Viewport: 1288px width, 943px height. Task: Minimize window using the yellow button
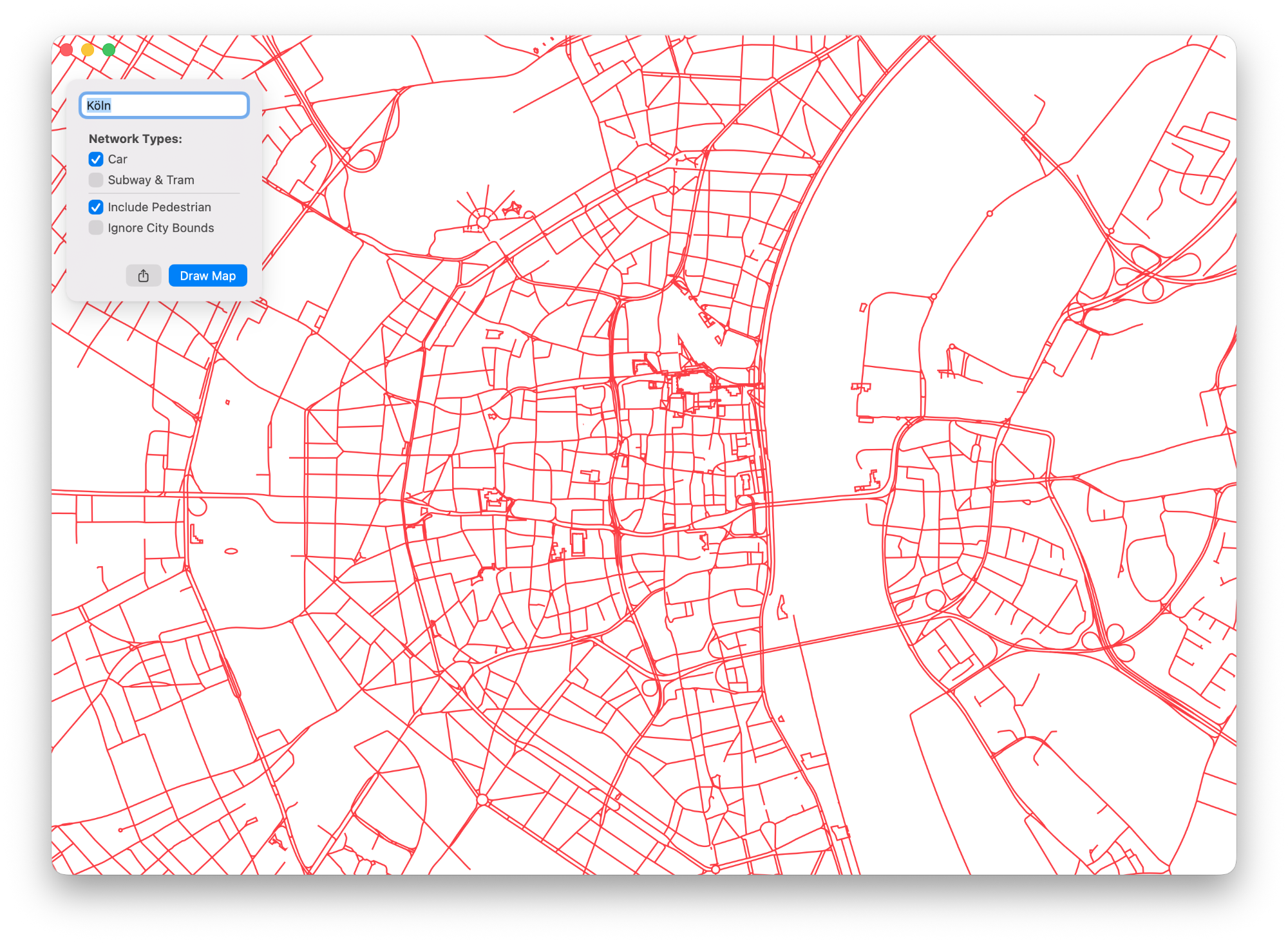pos(88,50)
